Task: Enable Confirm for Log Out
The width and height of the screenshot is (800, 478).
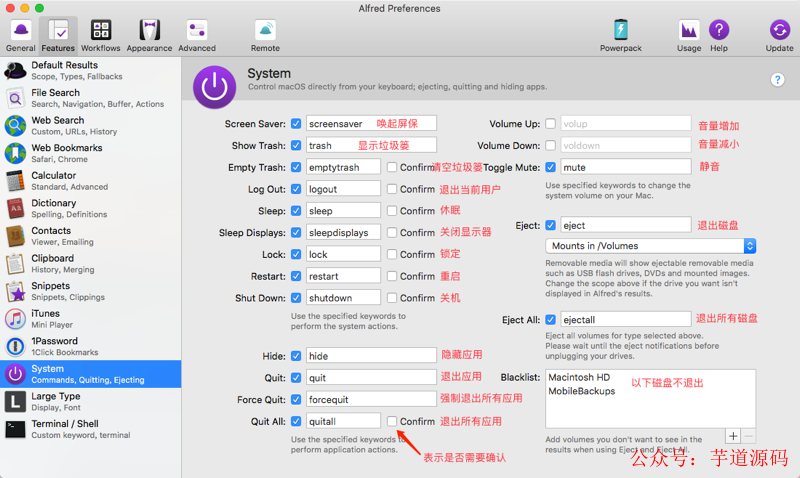Action: 392,189
